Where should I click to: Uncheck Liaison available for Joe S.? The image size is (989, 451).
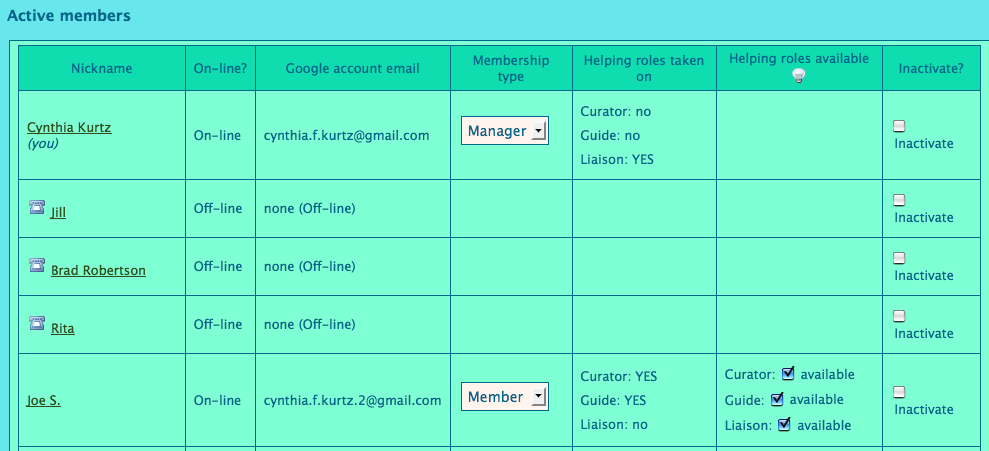[x=784, y=425]
